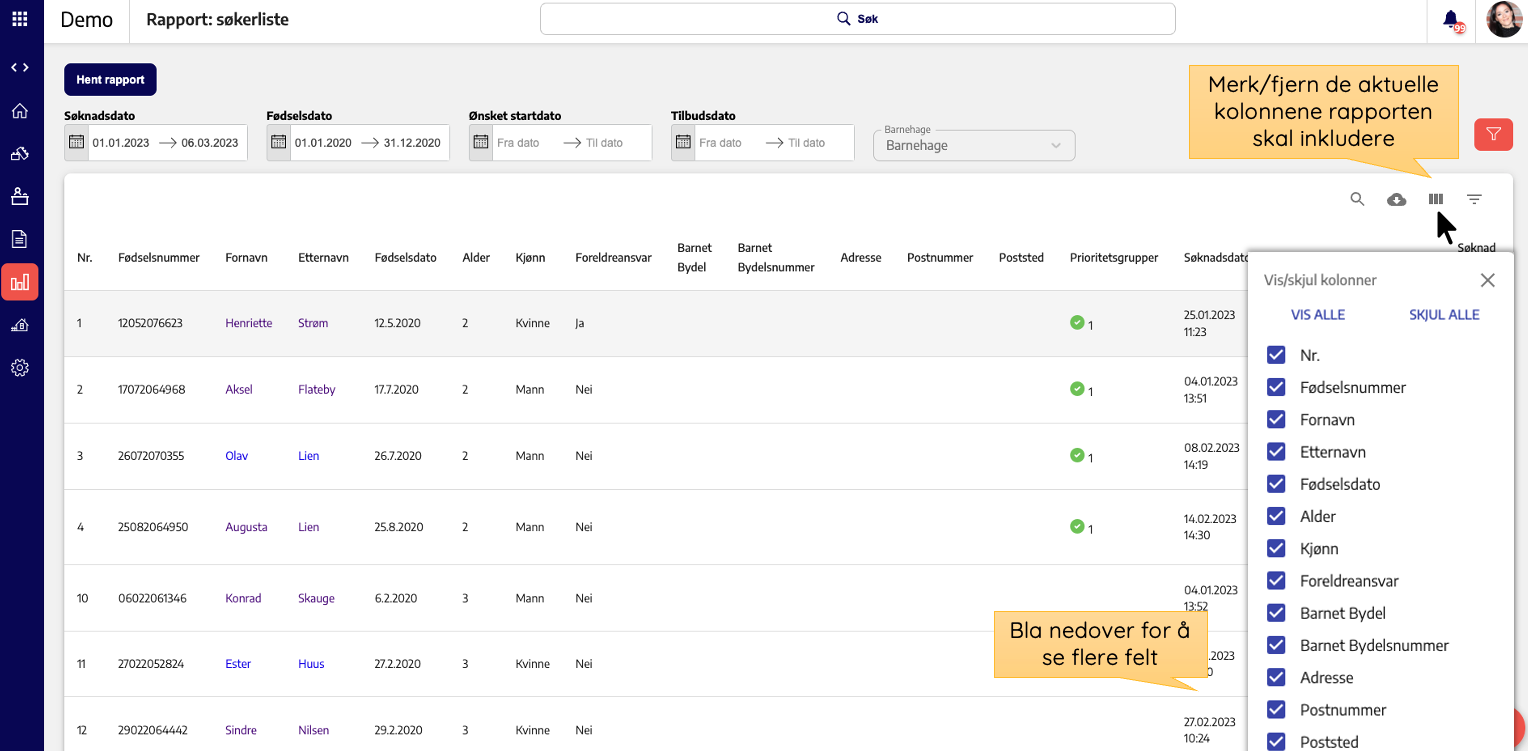1528x751 pixels.
Task: Select the red reports chart sidebar icon
Action: click(20, 282)
